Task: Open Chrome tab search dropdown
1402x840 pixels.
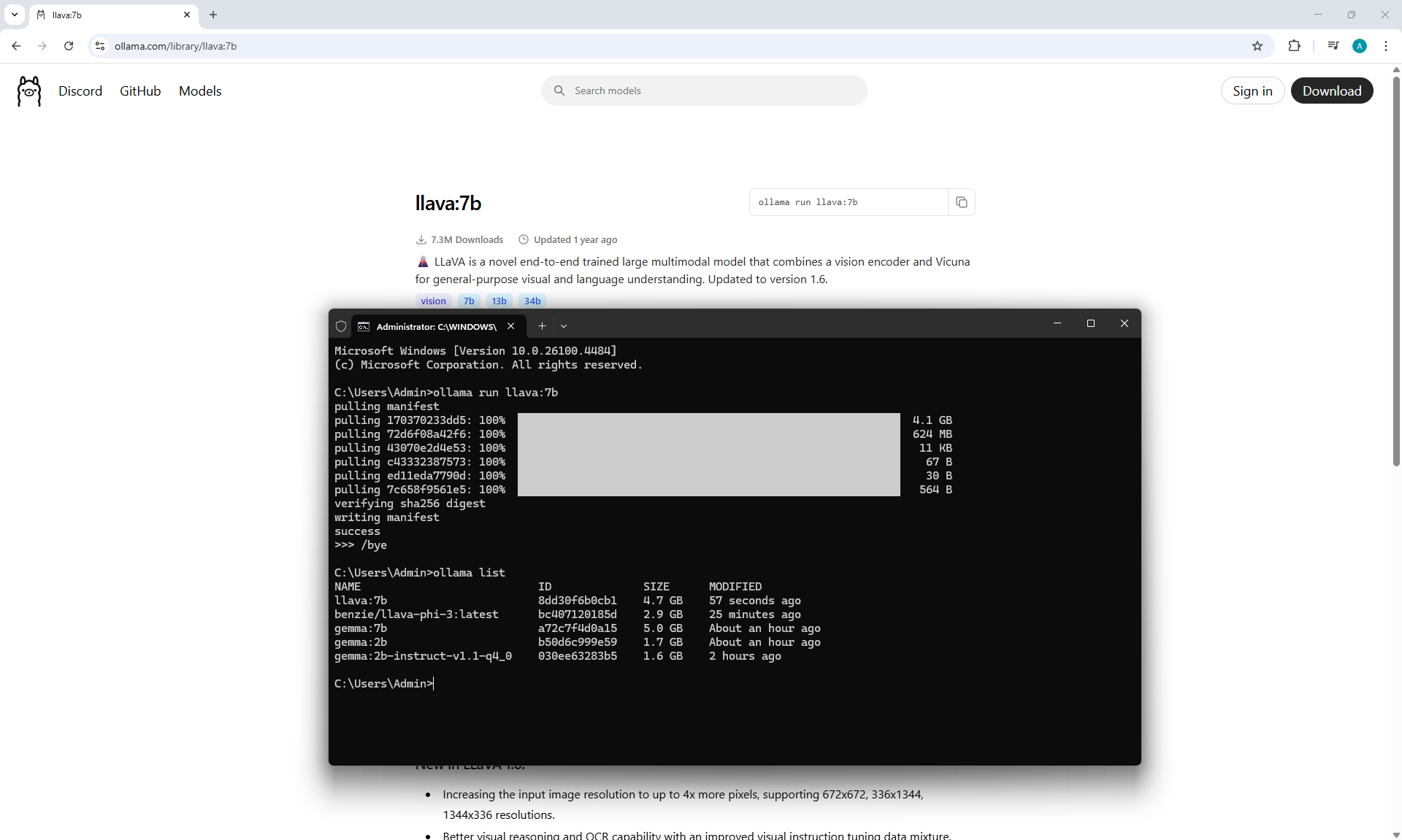Action: [x=14, y=15]
